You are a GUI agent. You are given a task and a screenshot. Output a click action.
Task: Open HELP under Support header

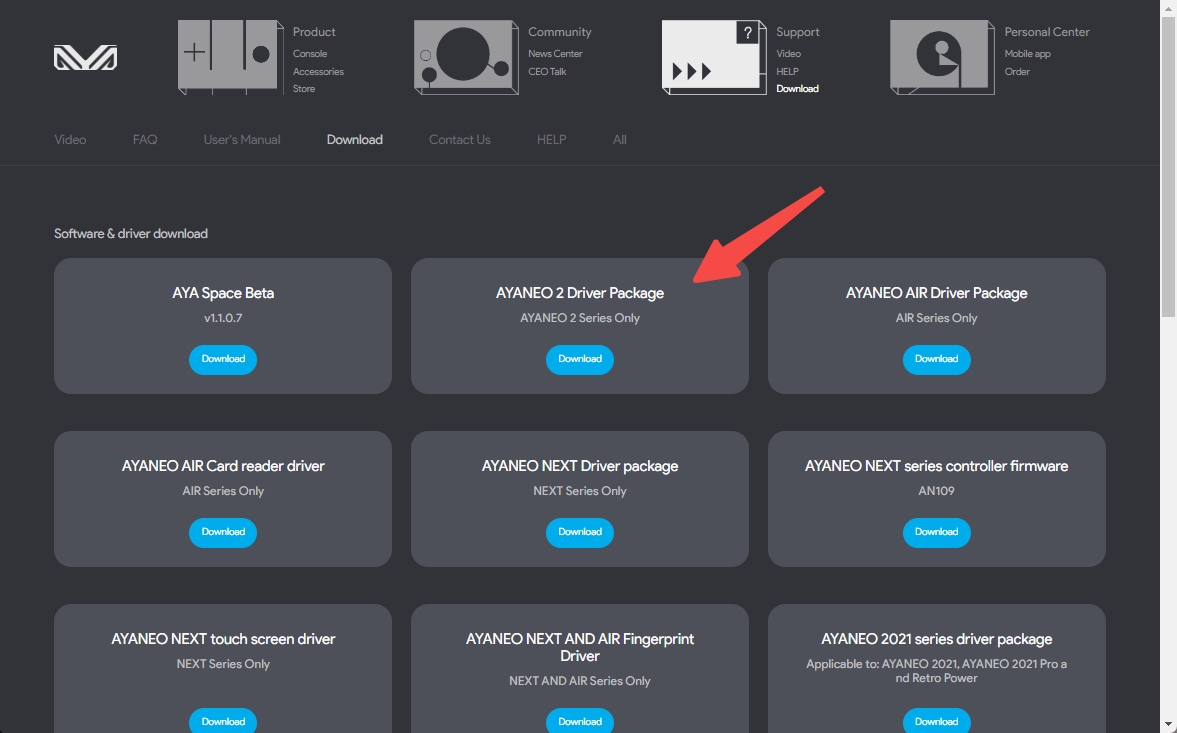pos(787,72)
